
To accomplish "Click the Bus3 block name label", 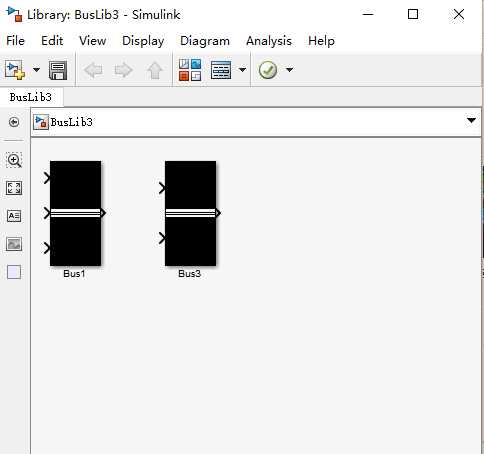I will click(190, 274).
